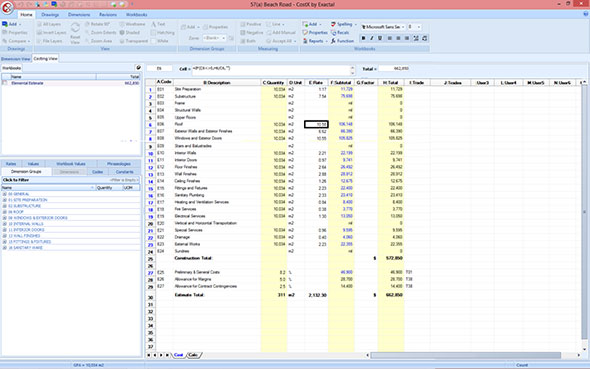Toggle the Invert Layers option
The width and height of the screenshot is (590, 369).
pos(51,32)
